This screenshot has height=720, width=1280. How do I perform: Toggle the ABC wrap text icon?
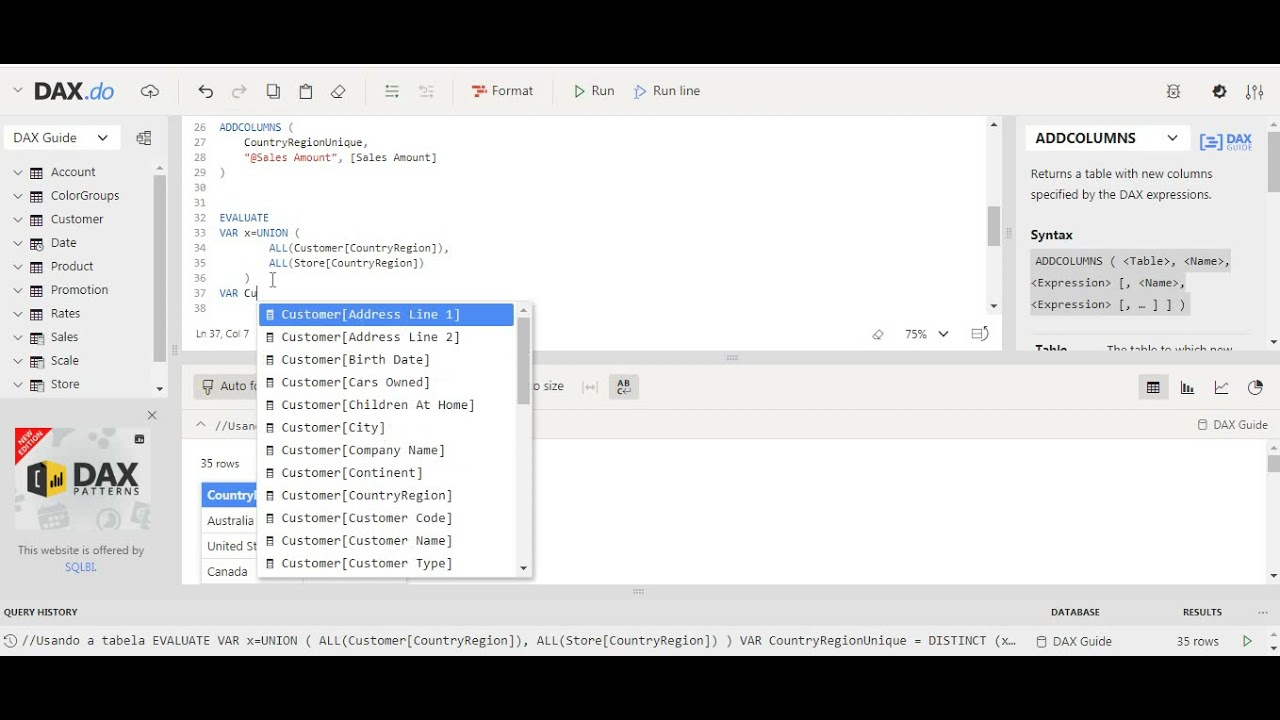click(x=623, y=386)
